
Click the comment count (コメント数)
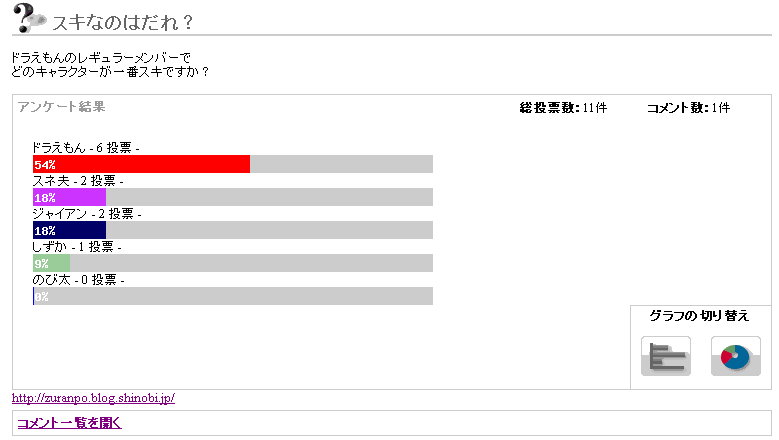pos(688,107)
